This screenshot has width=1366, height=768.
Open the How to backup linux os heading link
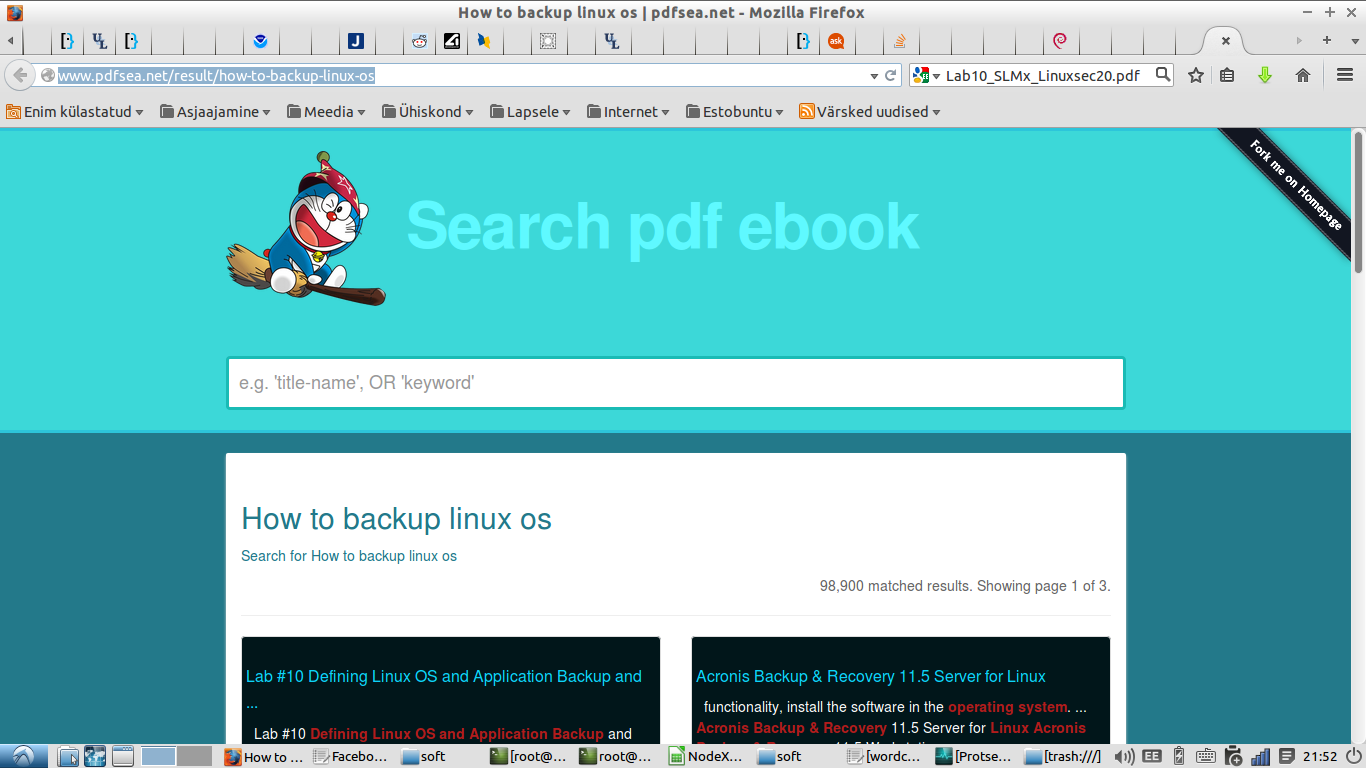tap(397, 519)
